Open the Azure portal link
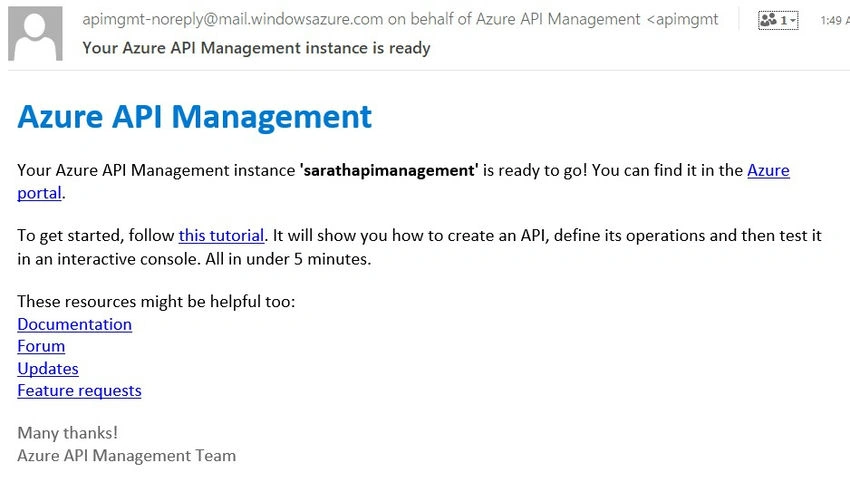This screenshot has height=482, width=850. click(x=768, y=171)
